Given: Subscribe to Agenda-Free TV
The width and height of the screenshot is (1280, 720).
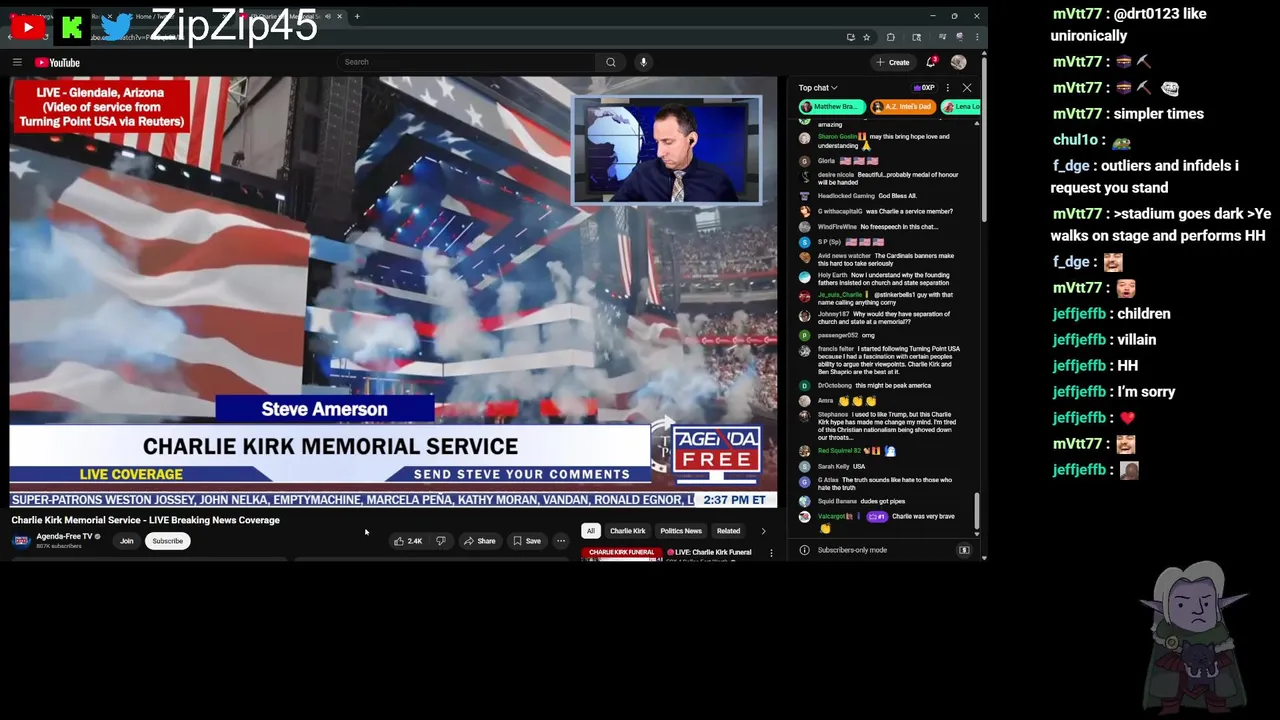Looking at the screenshot, I should (168, 541).
